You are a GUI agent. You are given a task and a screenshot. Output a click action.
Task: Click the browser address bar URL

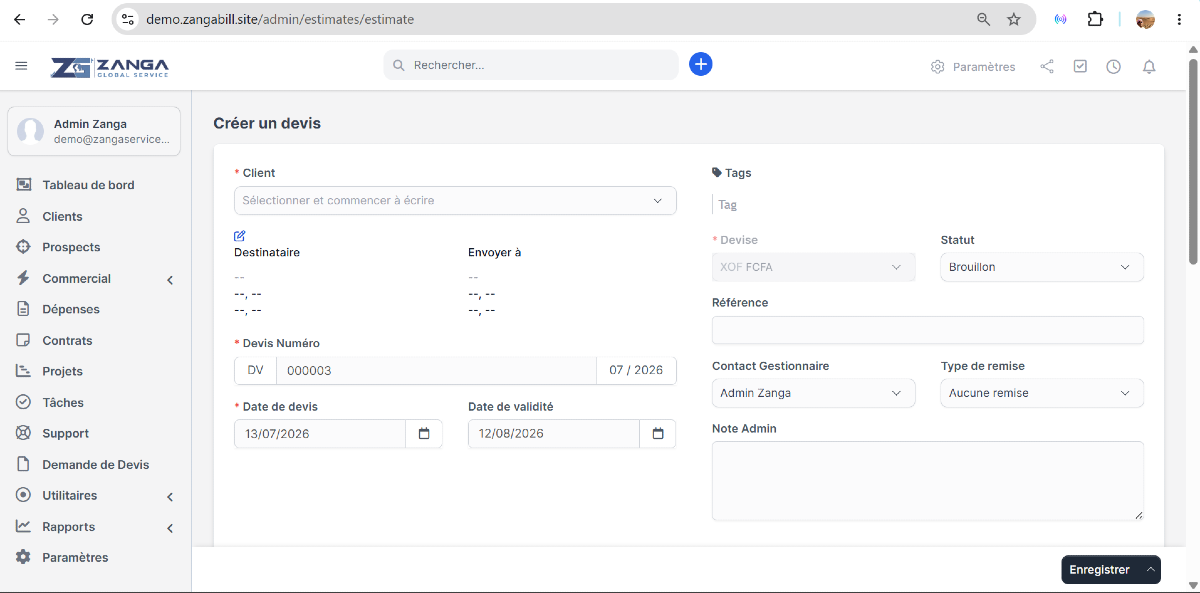point(280,19)
